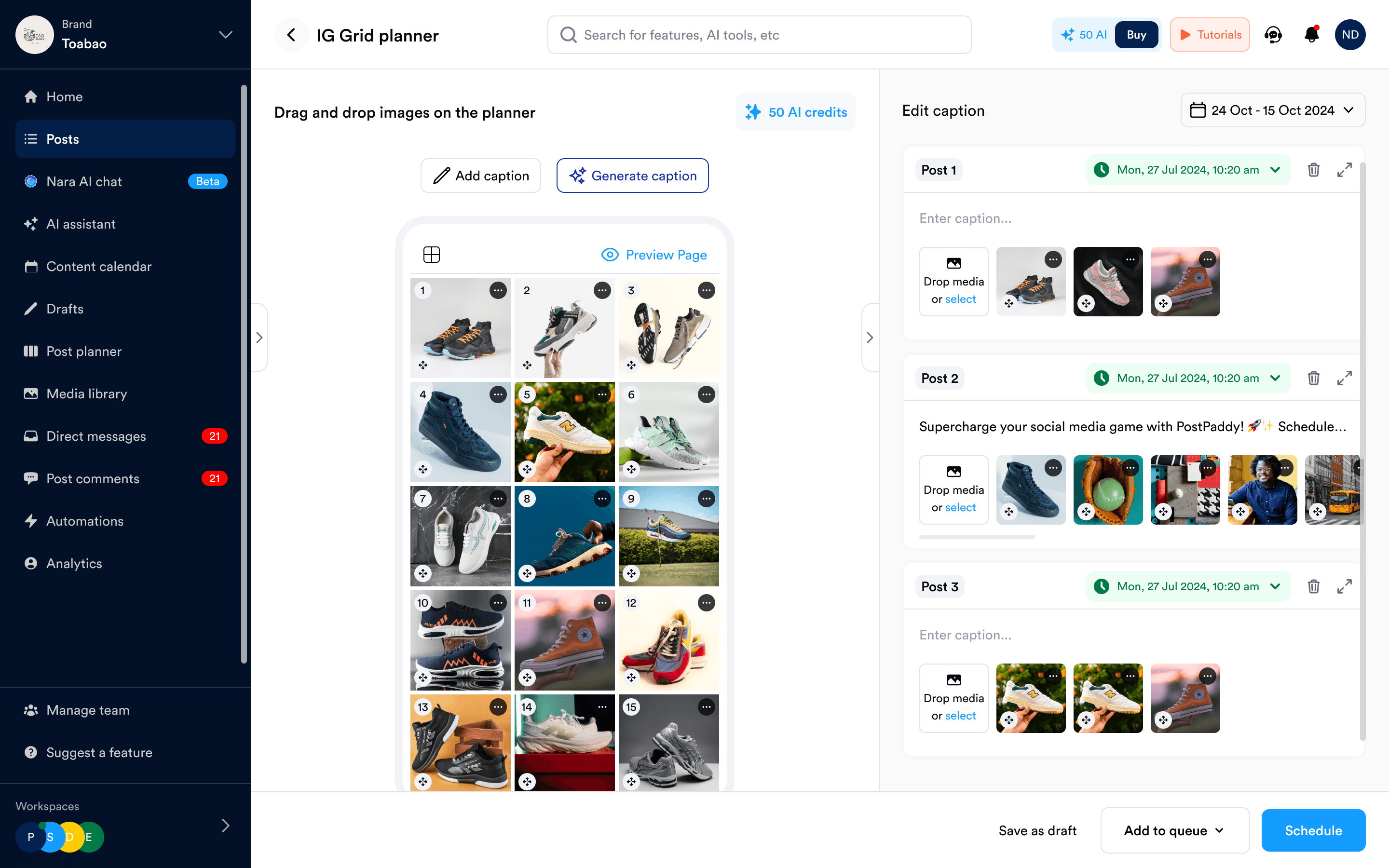The width and height of the screenshot is (1389, 868).
Task: Collapse the right panel using chevron handle
Action: (870, 338)
